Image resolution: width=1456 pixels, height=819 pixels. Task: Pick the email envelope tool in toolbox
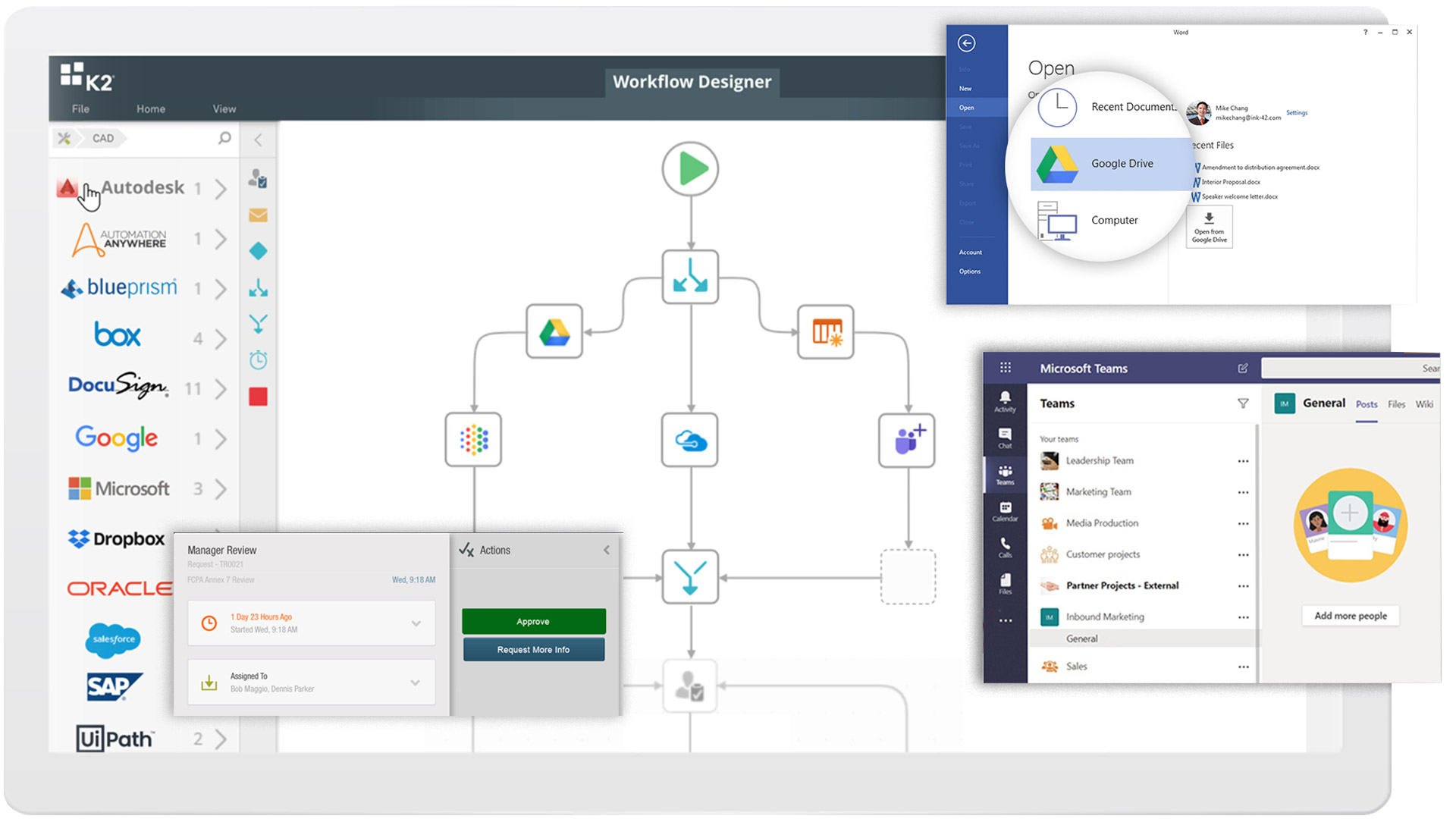tap(258, 215)
